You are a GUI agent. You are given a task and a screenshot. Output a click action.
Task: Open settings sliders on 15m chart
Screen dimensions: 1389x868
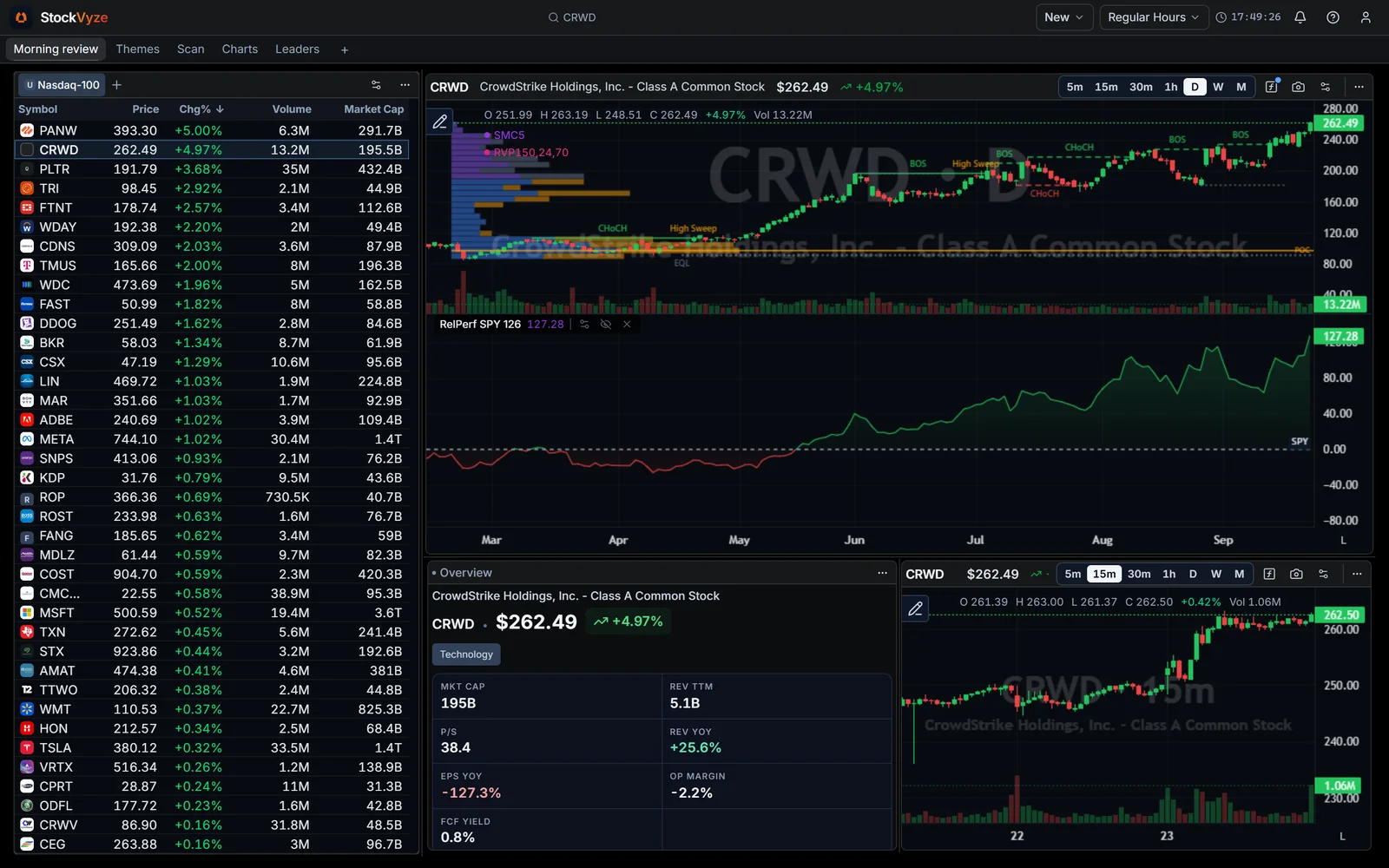(1323, 574)
